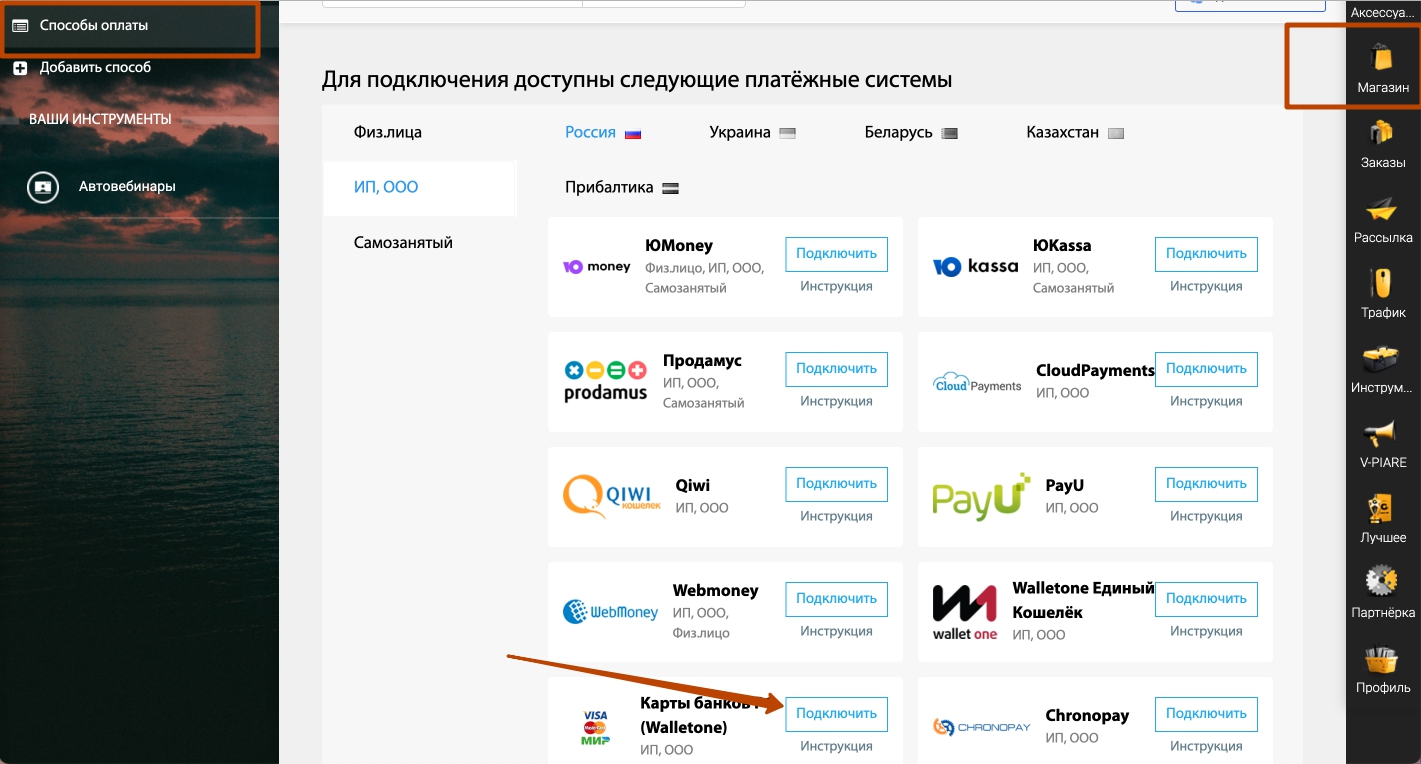Connect Продамус with Подключить
The image size is (1421, 764).
point(836,369)
